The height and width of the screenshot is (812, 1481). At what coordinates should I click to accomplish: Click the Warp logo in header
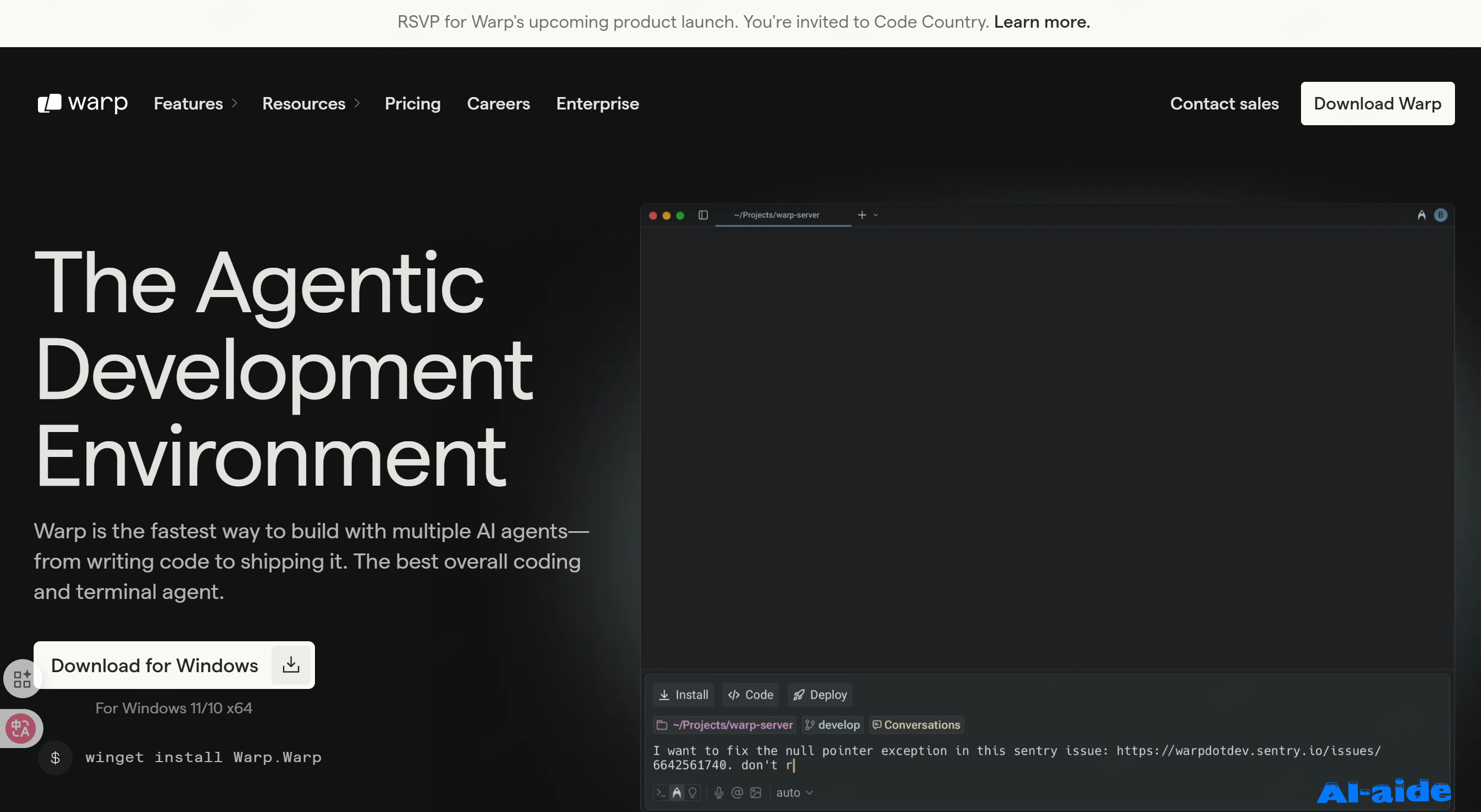point(83,103)
